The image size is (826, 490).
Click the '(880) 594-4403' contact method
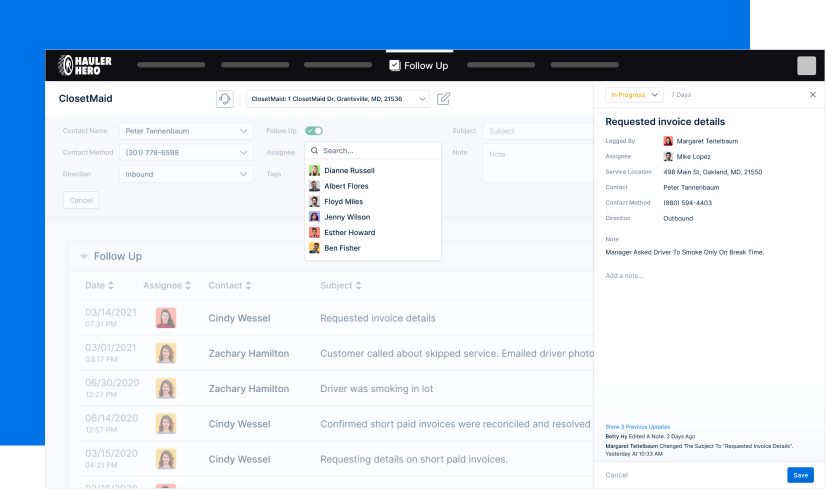(x=687, y=203)
